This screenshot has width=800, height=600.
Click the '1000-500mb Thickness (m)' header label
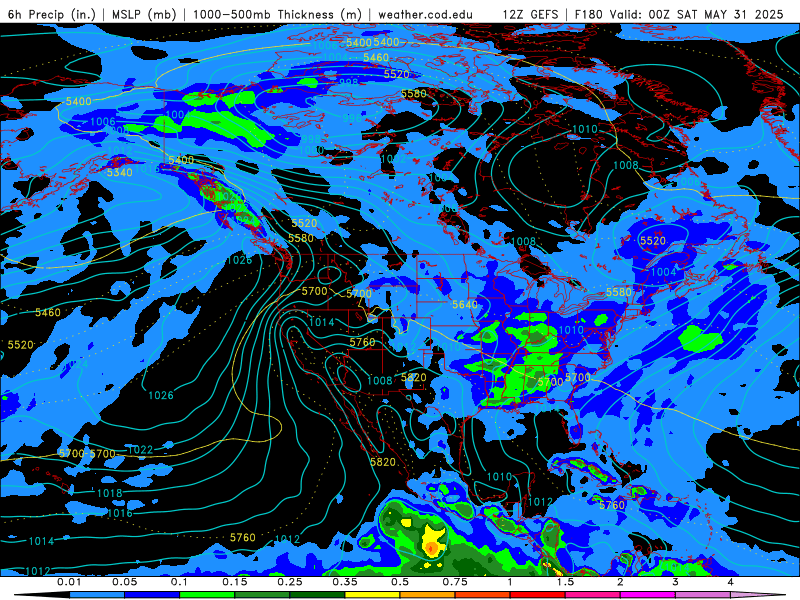tap(277, 14)
